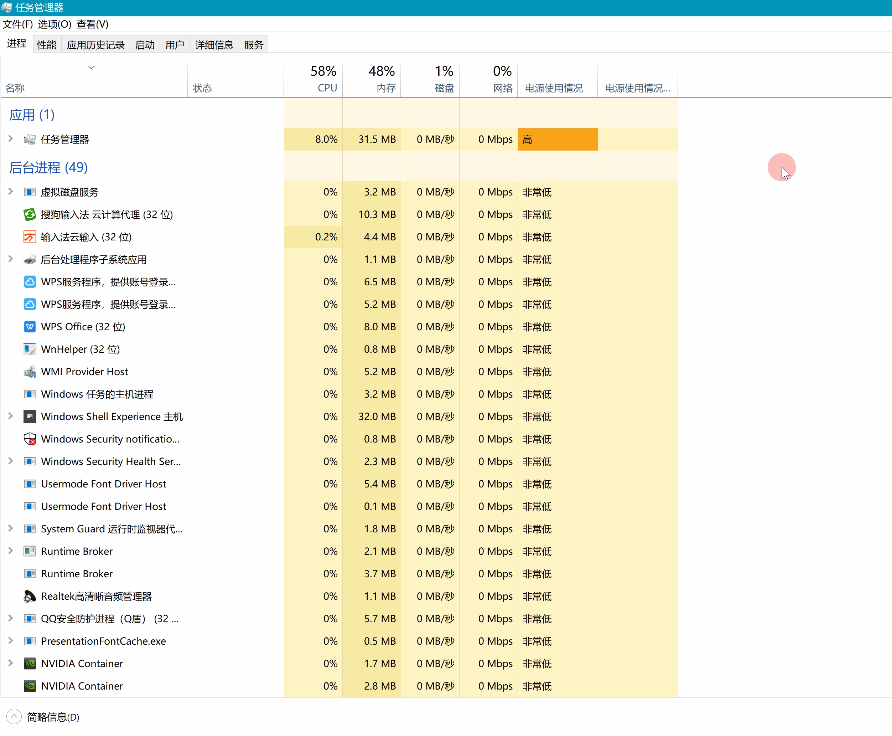
Task: Select the Runtime Broker 3.7 MB row
Action: [339, 574]
